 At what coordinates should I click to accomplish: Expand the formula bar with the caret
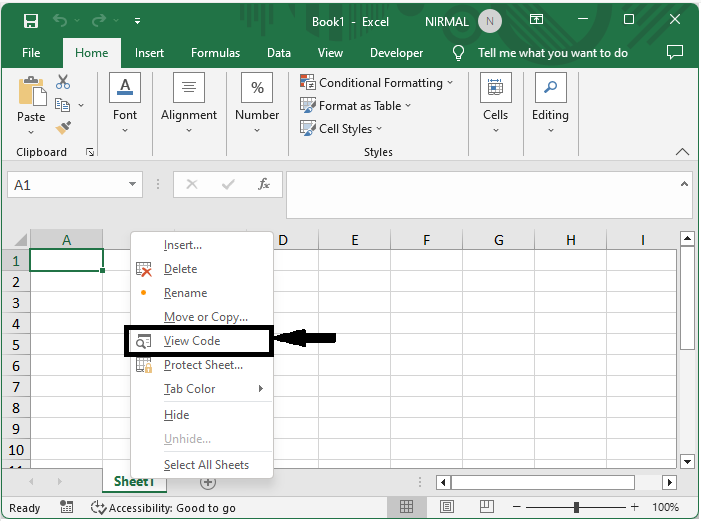coord(684,184)
